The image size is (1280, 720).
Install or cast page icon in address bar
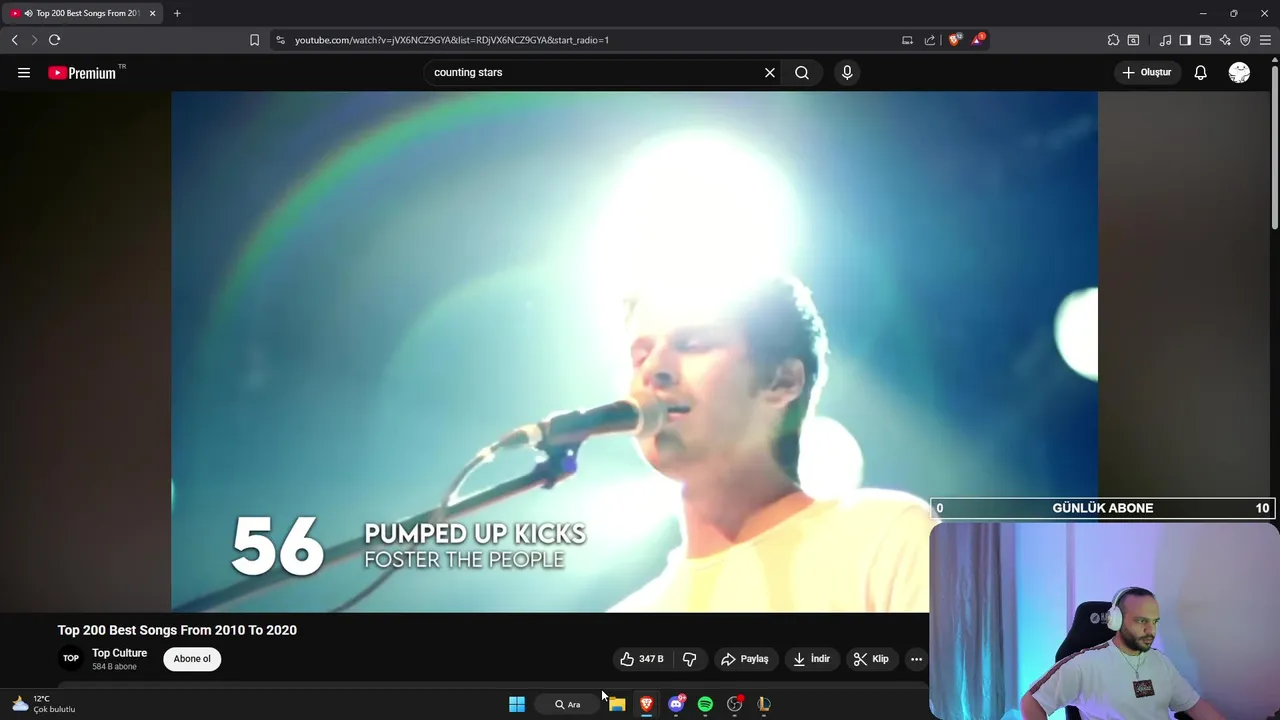pyautogui.click(x=907, y=40)
